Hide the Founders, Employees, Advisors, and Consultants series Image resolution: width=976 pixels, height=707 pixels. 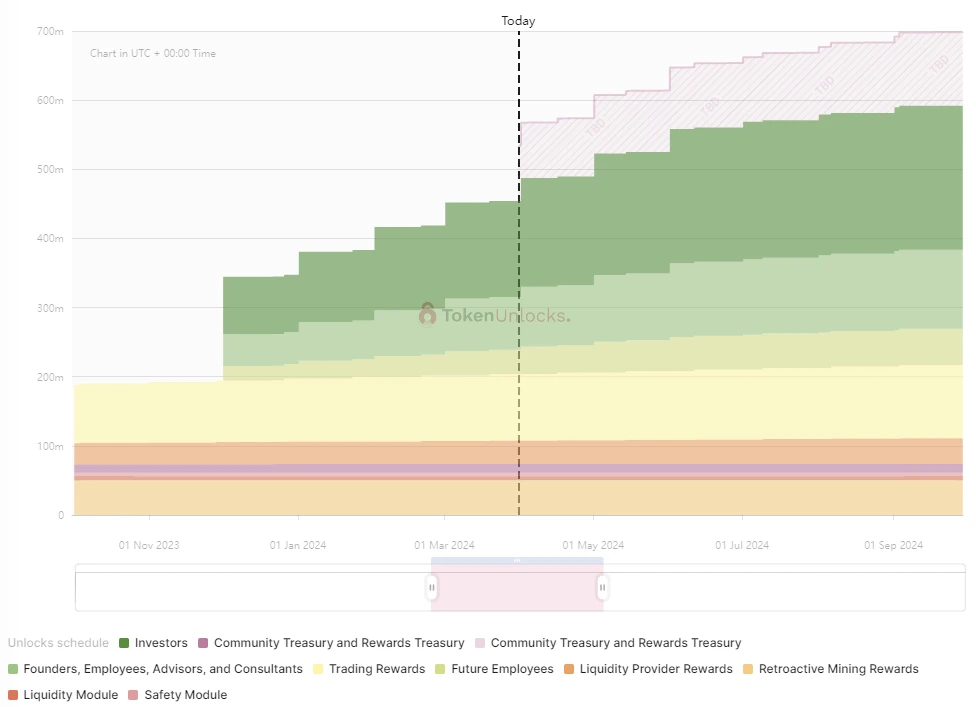click(x=162, y=669)
